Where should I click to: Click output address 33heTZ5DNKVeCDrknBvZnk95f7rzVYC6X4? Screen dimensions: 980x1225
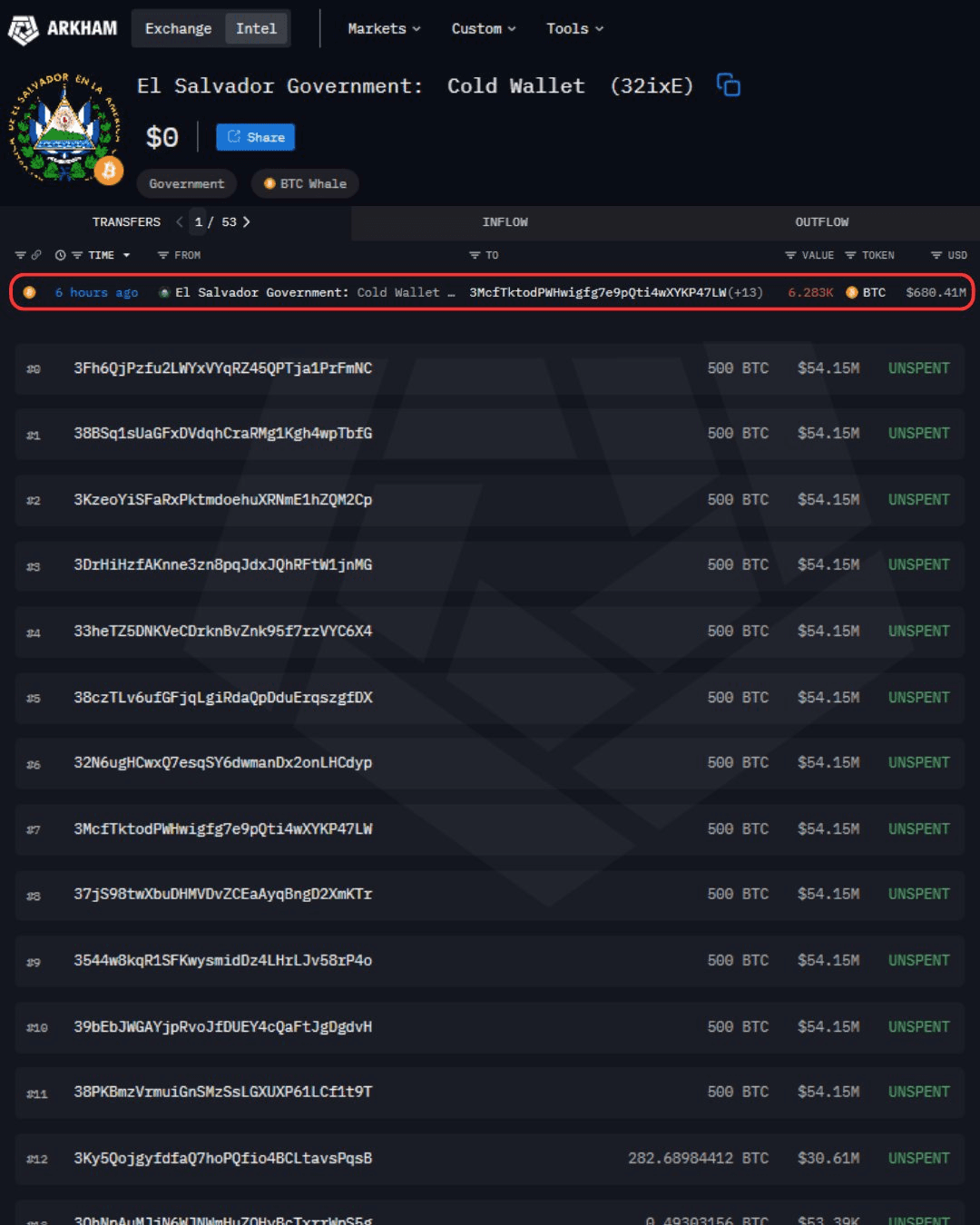click(x=223, y=632)
